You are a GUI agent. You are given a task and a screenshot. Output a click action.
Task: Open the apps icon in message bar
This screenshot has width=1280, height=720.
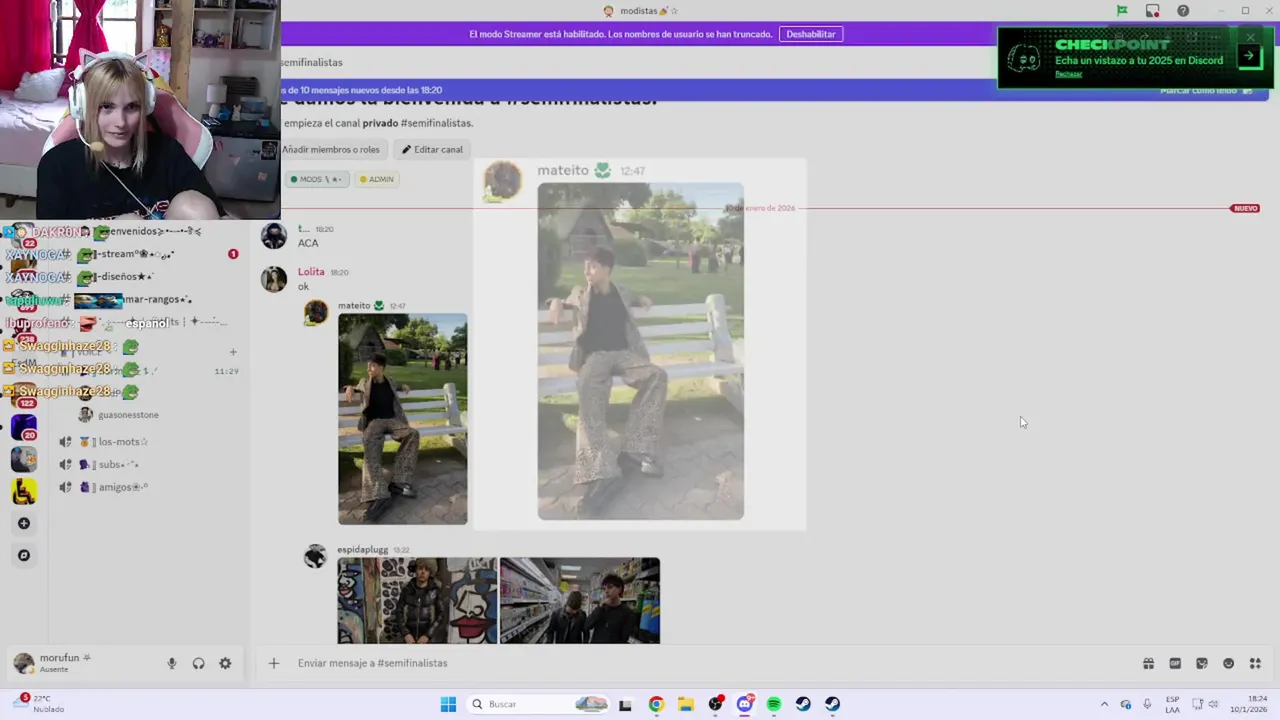coord(1255,663)
